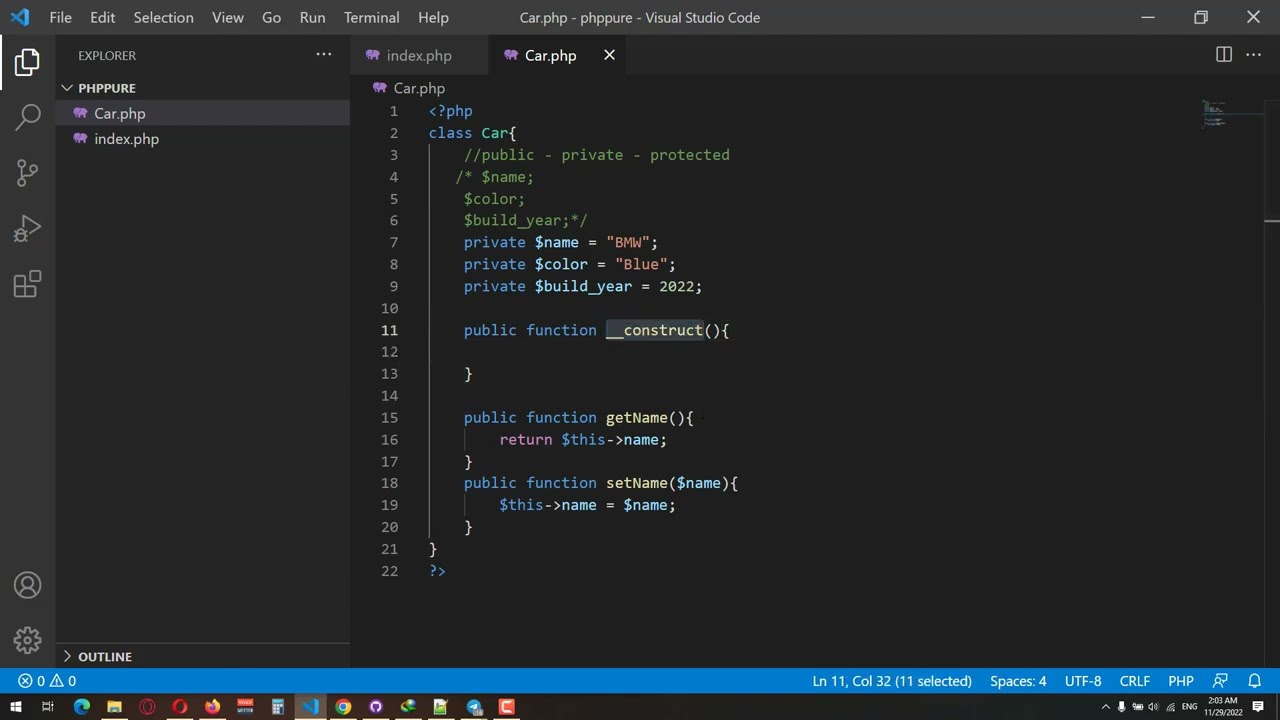
Task: Click the class name Car on line 2
Action: click(x=494, y=133)
